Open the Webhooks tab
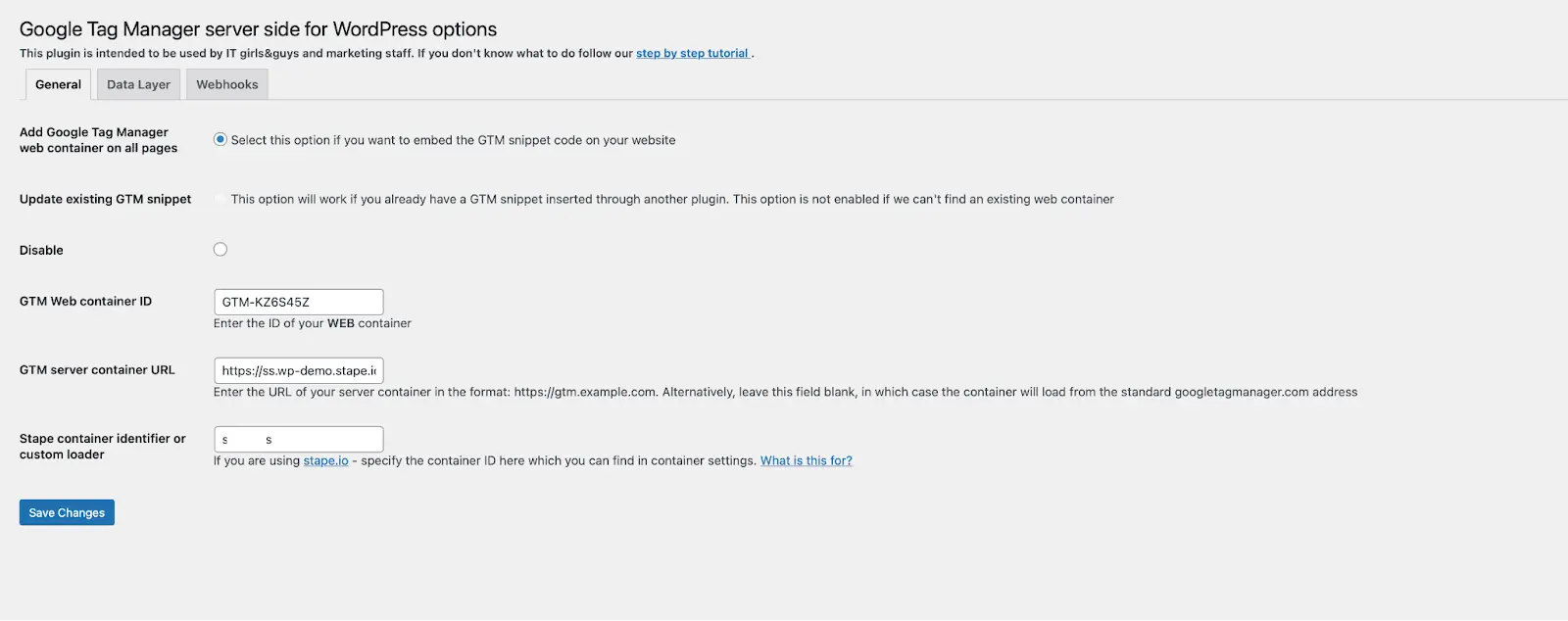1568x621 pixels. pos(227,84)
